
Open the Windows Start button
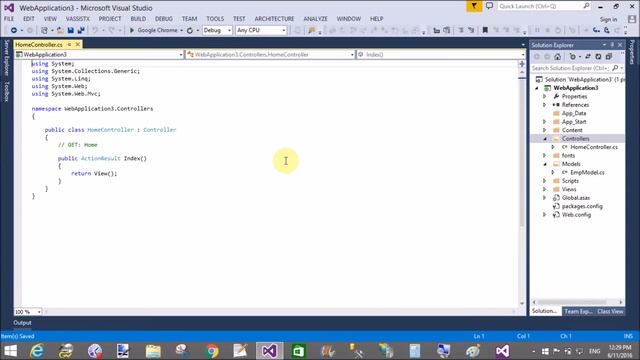tap(10, 351)
